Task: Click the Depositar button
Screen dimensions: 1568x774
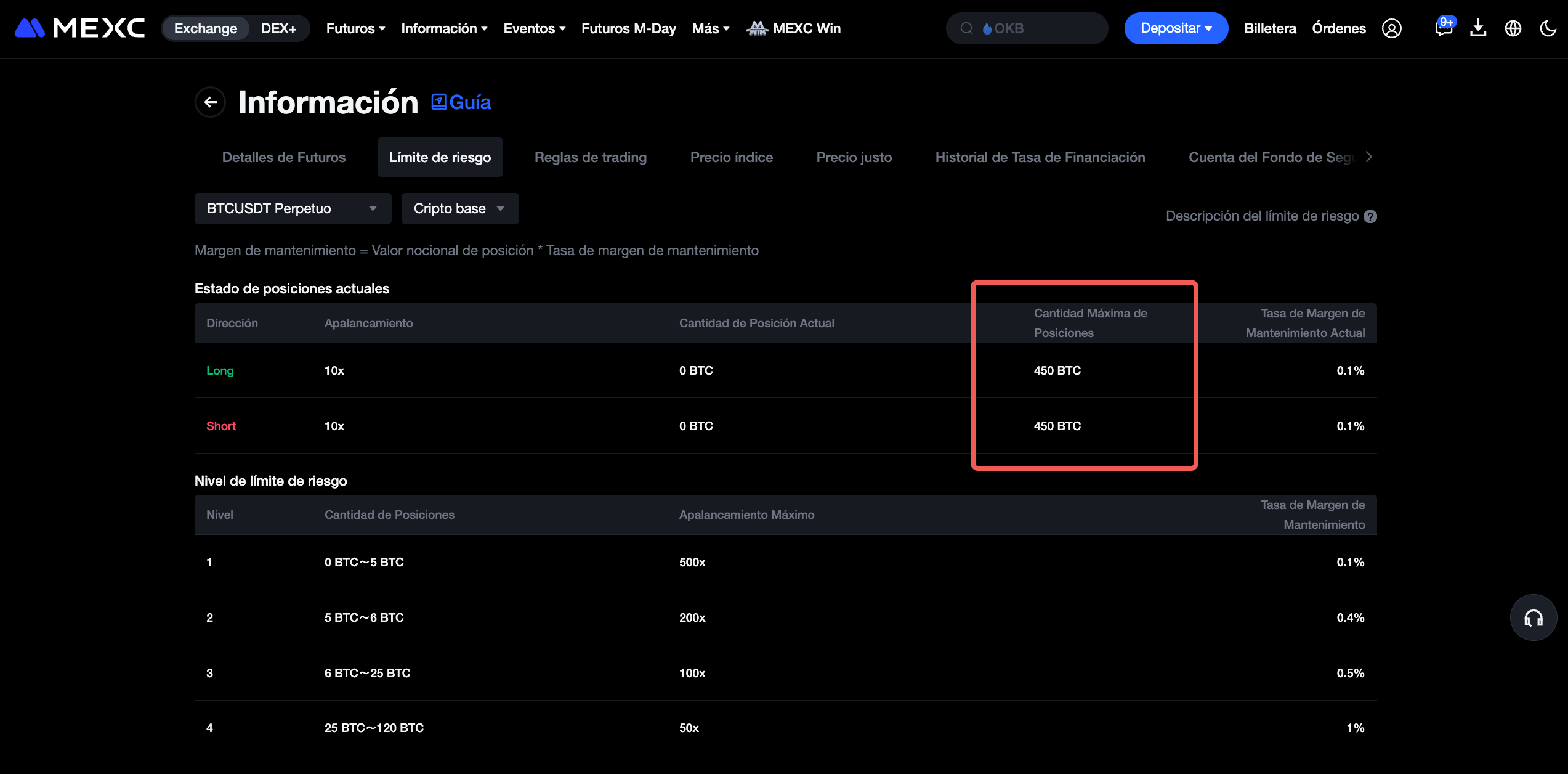Action: [x=1176, y=28]
